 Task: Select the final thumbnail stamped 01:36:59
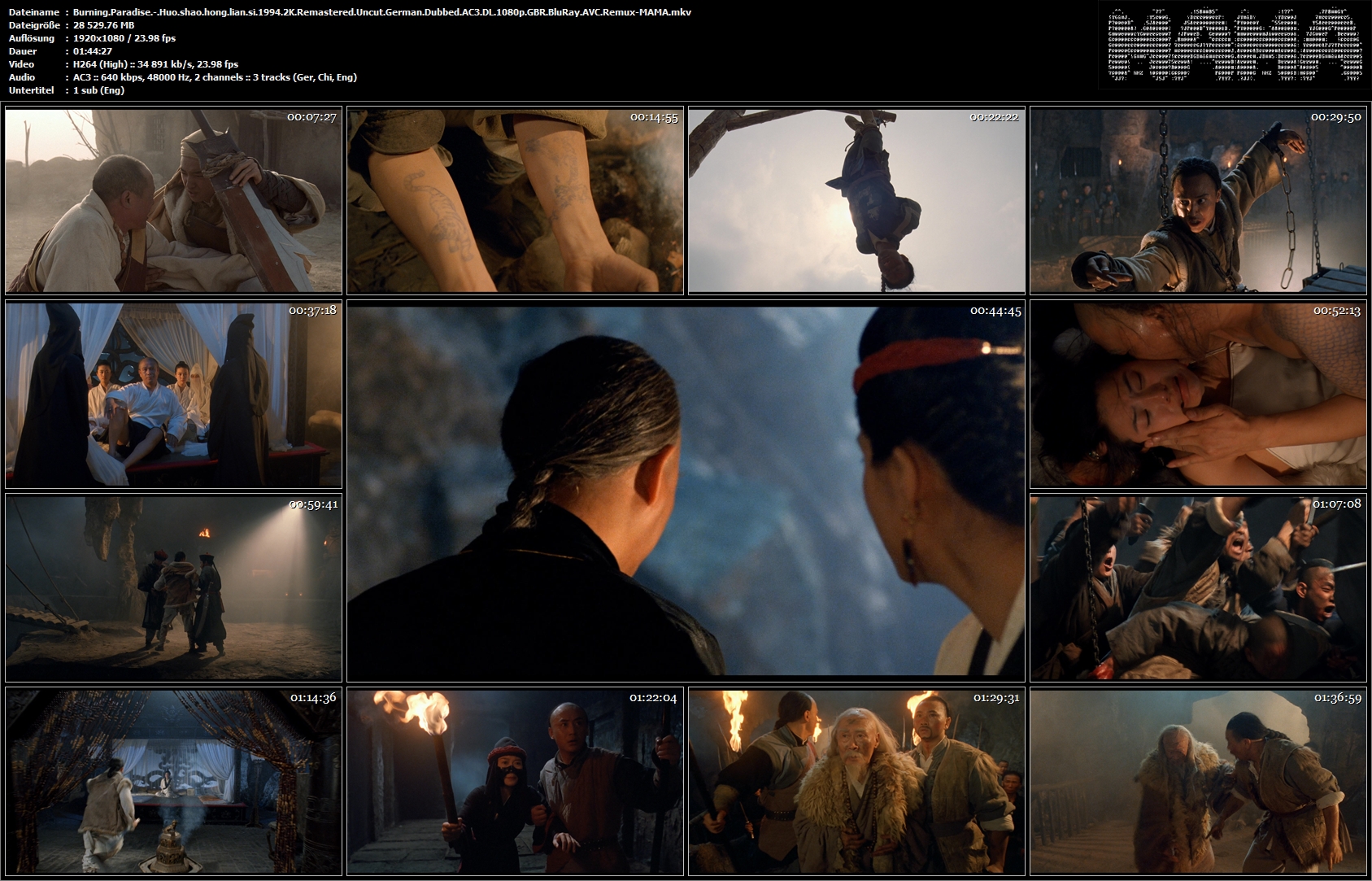1198,782
